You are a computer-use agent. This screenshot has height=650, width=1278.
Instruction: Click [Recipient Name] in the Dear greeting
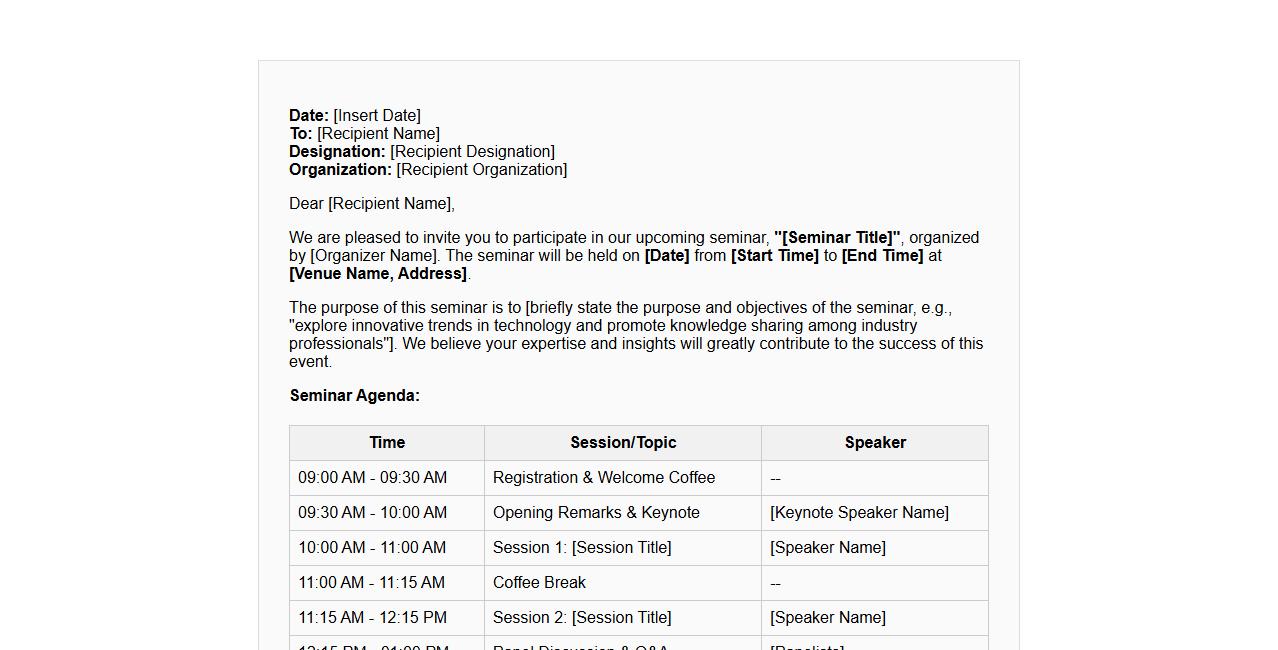390,204
